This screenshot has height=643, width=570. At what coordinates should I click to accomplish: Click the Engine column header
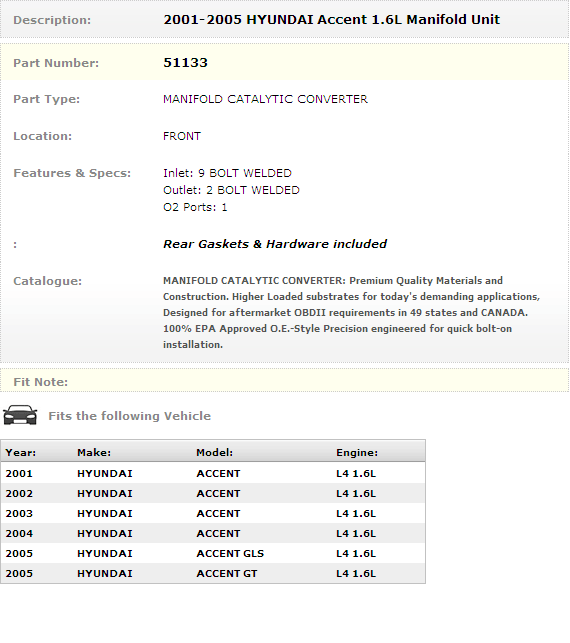click(x=357, y=452)
